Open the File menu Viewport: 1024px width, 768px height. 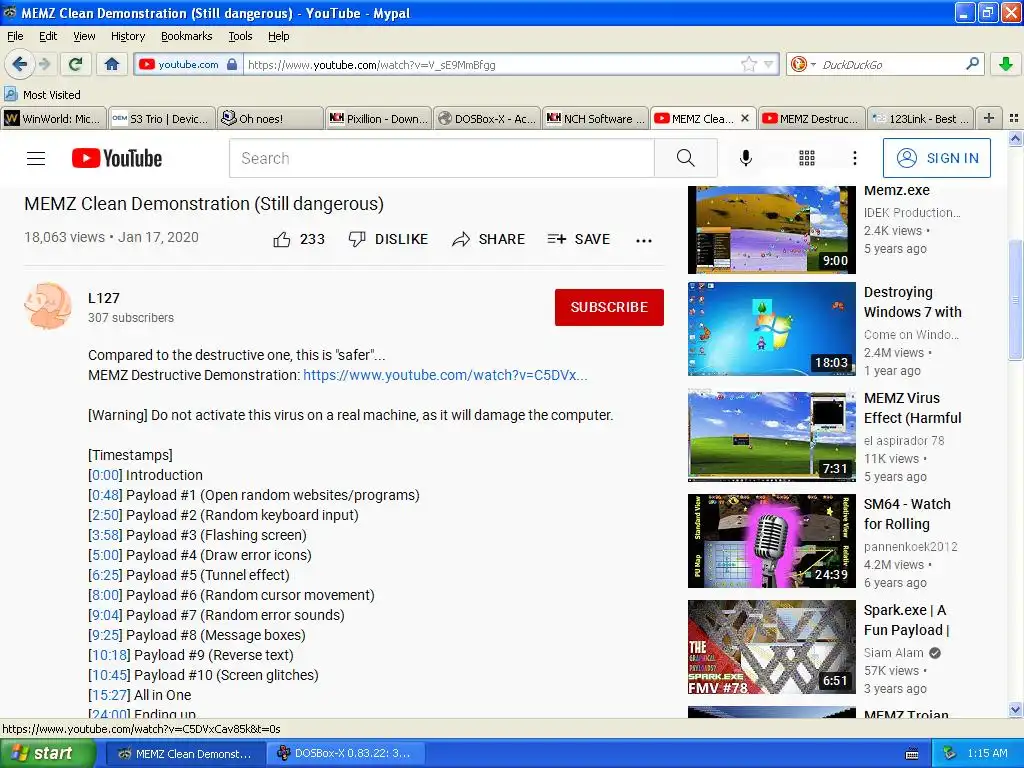[x=15, y=36]
